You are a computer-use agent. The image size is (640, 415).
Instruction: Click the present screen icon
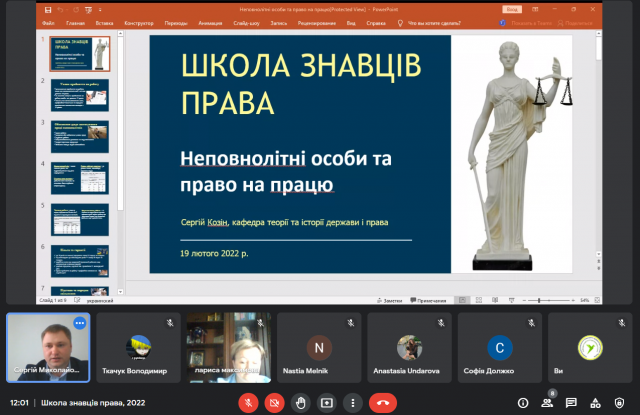pos(326,402)
